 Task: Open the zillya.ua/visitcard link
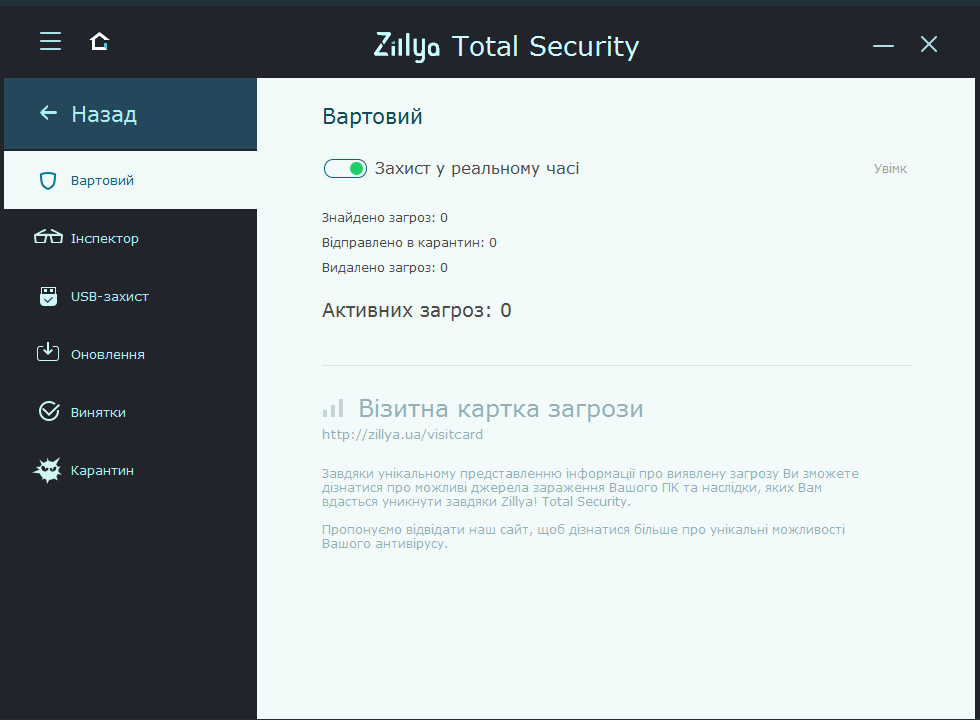point(402,434)
